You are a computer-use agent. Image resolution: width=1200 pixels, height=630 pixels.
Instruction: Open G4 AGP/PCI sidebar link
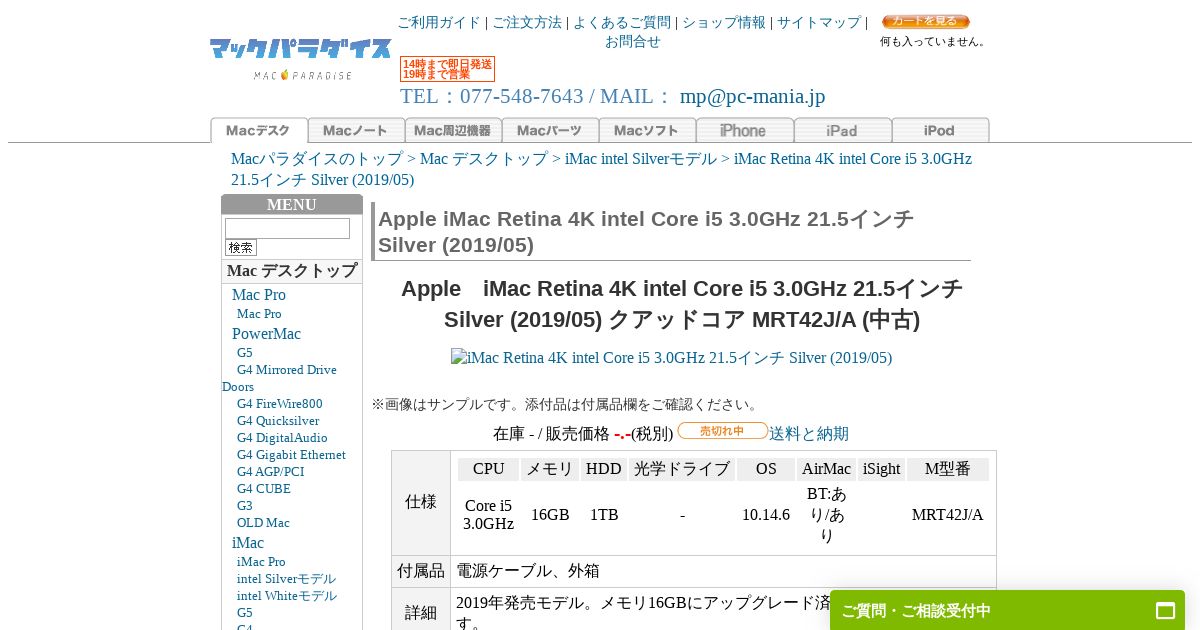(x=270, y=471)
